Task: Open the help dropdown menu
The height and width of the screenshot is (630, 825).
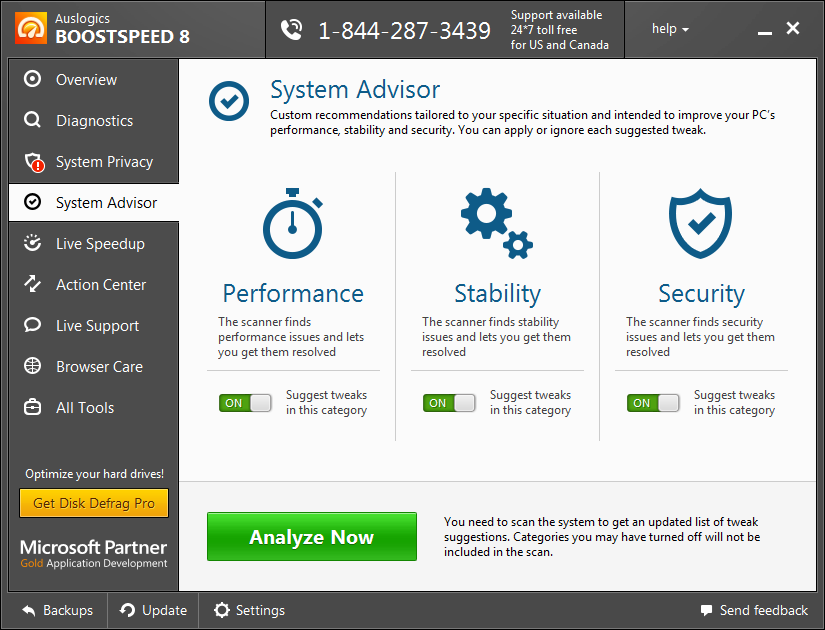Action: click(670, 29)
